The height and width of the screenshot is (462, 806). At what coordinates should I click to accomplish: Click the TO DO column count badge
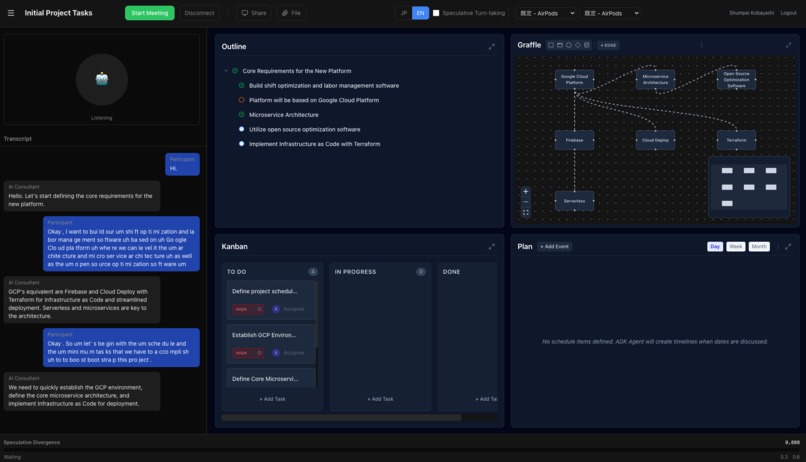point(313,271)
